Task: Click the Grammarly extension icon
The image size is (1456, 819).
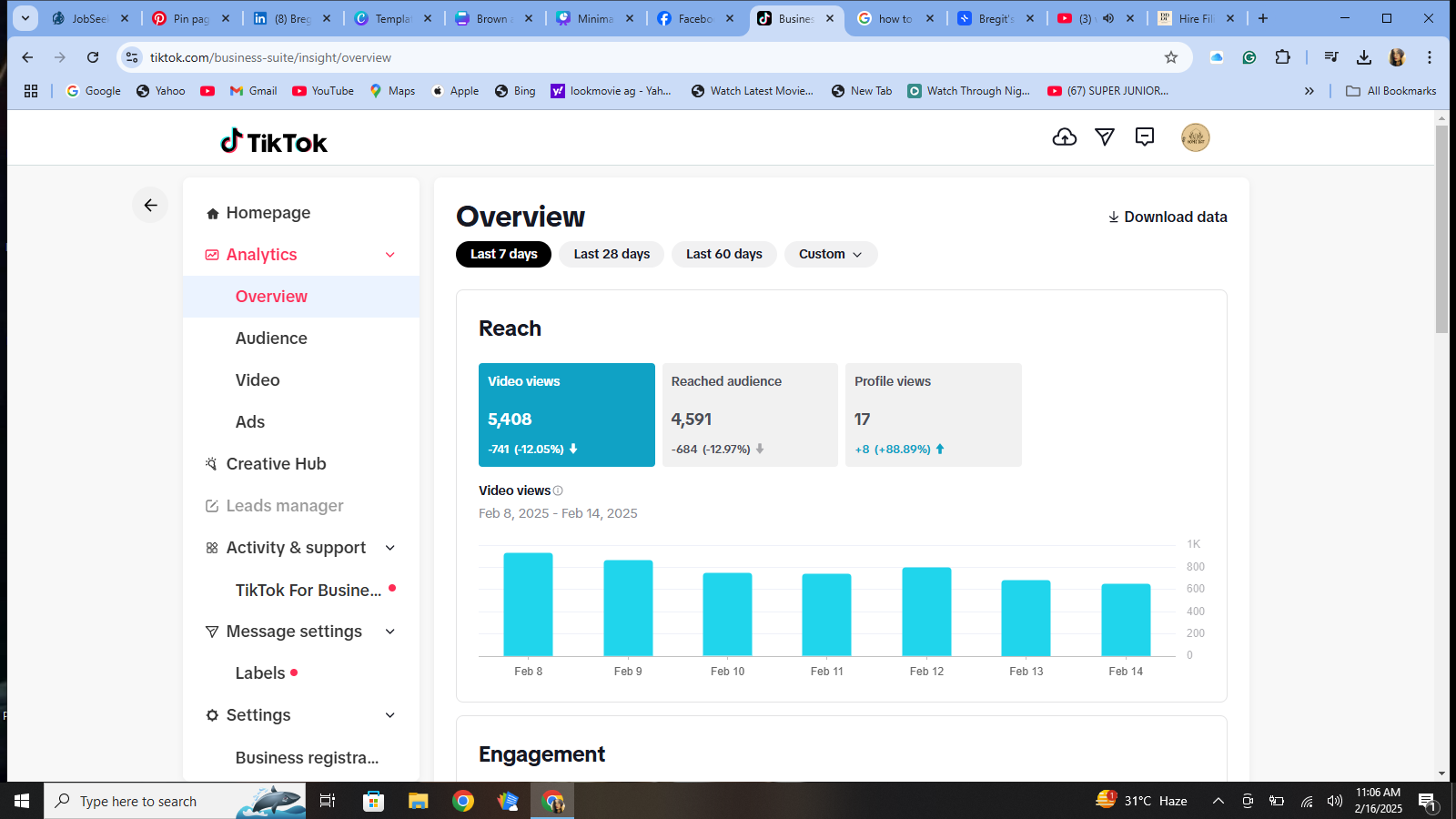Action: pos(1249,57)
